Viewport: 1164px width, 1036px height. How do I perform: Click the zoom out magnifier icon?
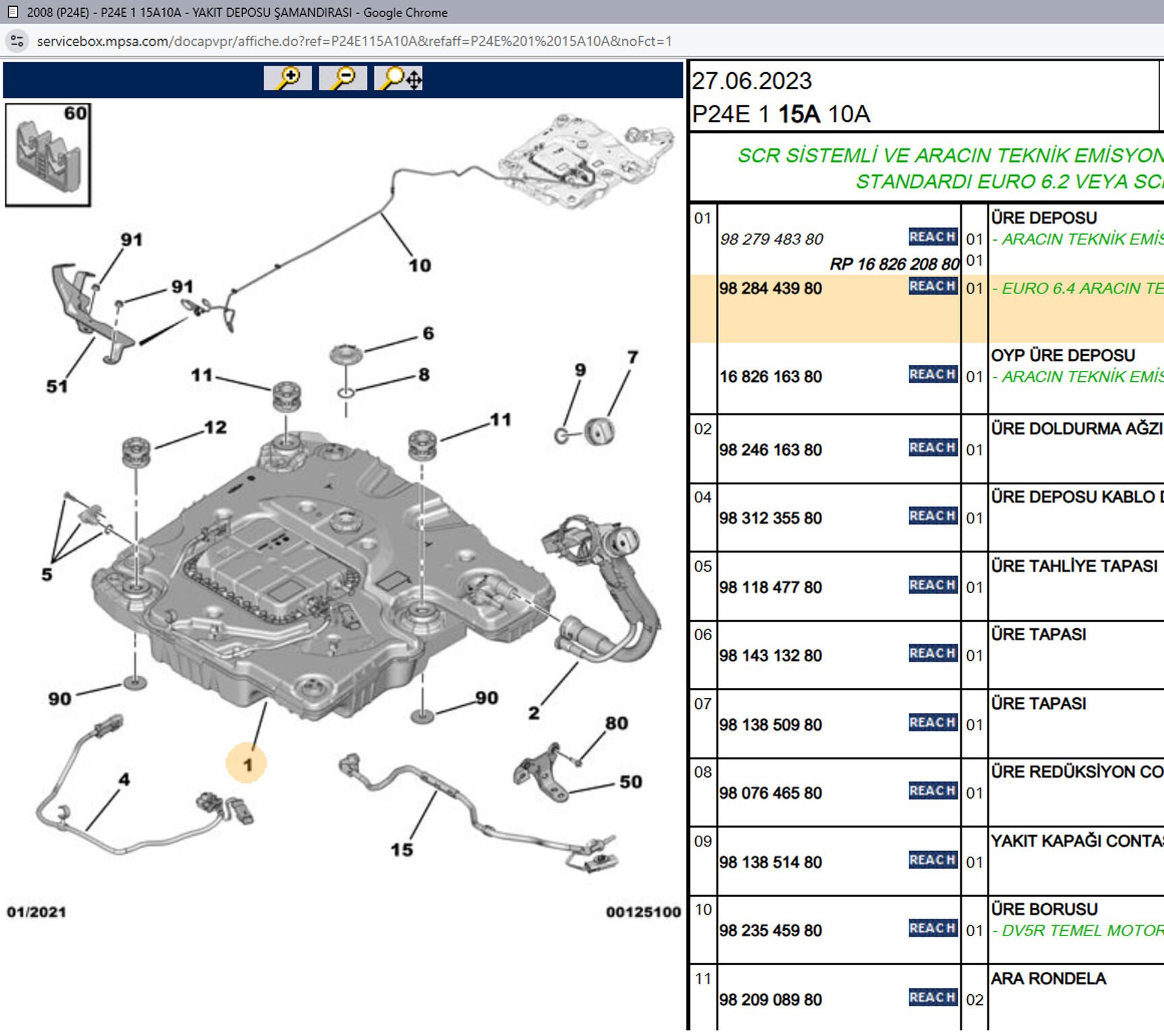343,78
